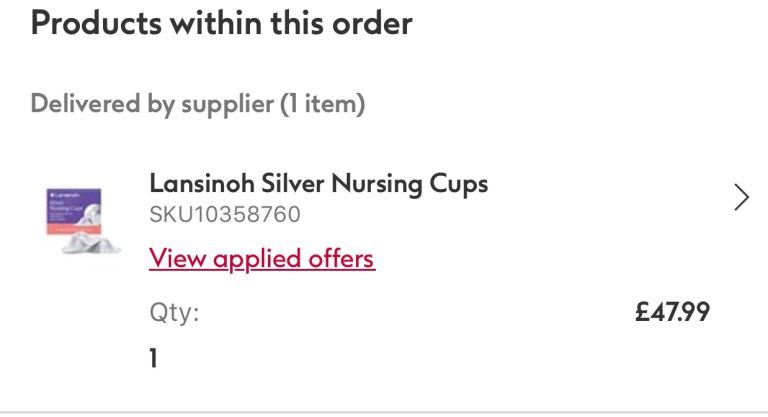
Task: Expand product details with the right chevron
Action: 741,198
